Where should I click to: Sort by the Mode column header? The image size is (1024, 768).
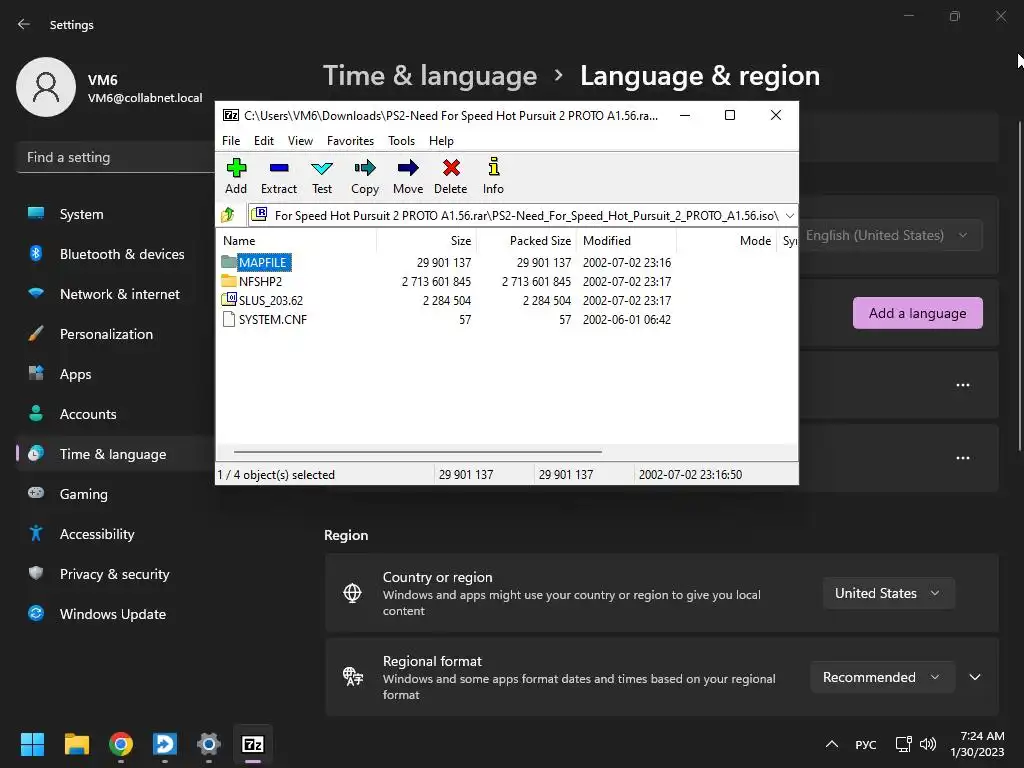tap(726, 240)
